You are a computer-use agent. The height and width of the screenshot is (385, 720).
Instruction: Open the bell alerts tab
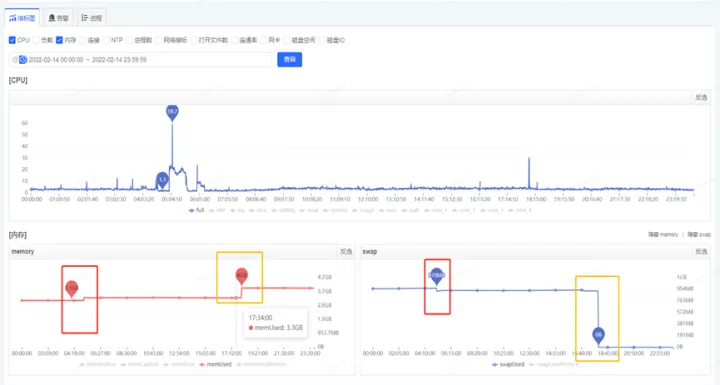coord(58,18)
